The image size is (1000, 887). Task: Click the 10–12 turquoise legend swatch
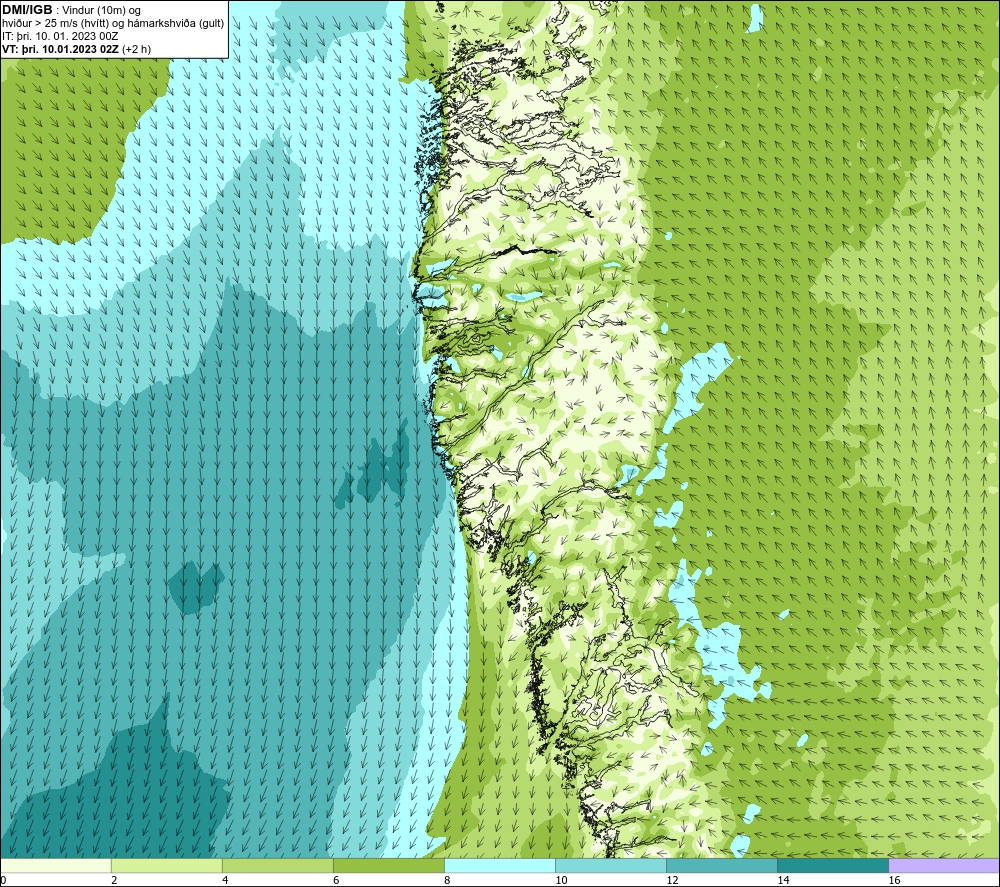pos(610,865)
